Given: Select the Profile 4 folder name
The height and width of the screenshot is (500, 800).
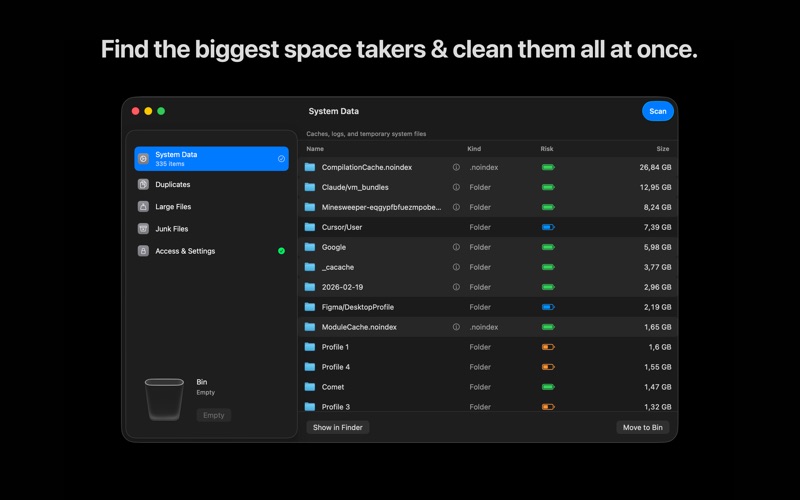Looking at the screenshot, I should click(x=336, y=367).
